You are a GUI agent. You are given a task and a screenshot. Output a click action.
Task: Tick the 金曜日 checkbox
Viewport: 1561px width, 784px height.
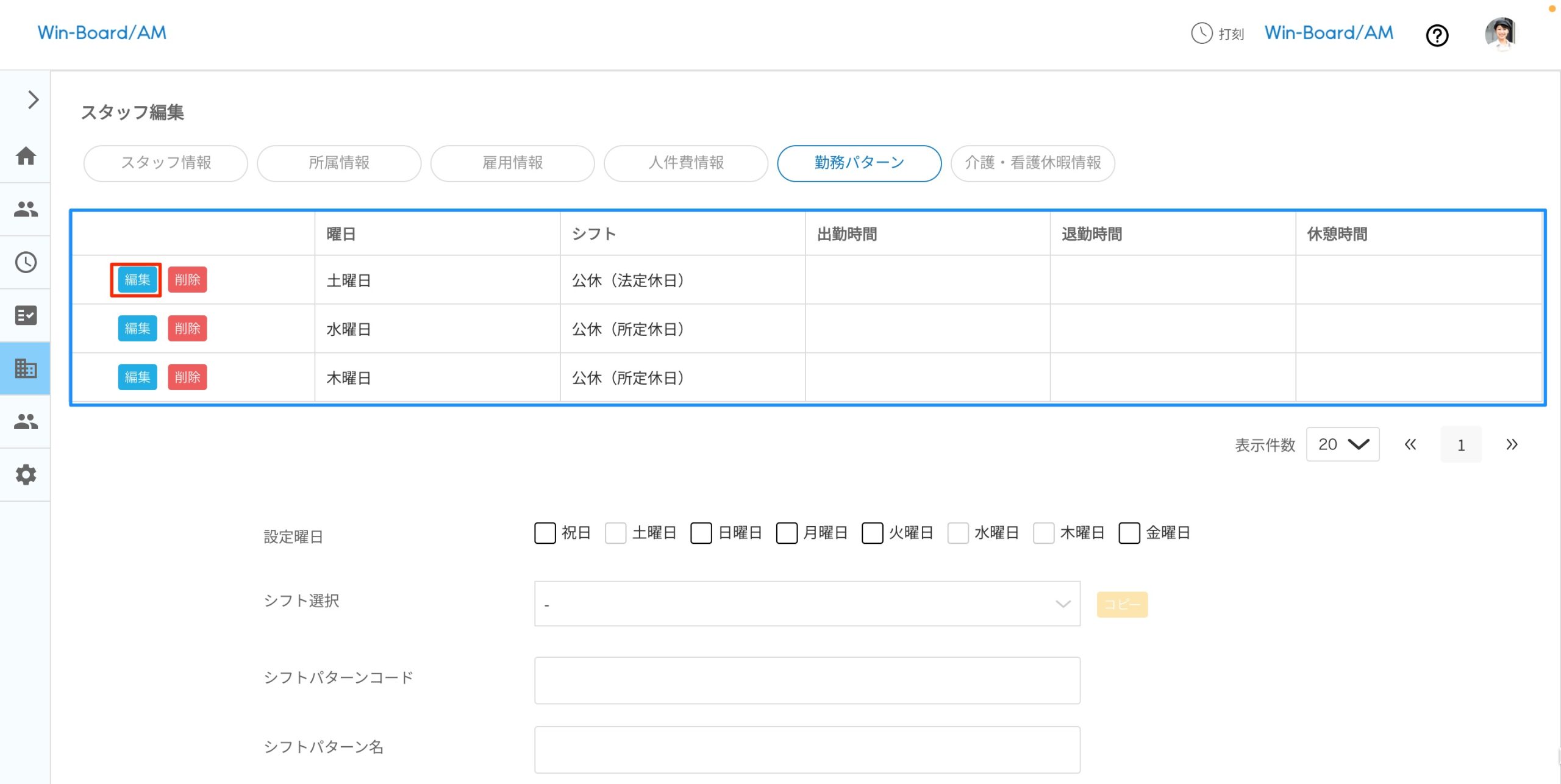click(1129, 533)
